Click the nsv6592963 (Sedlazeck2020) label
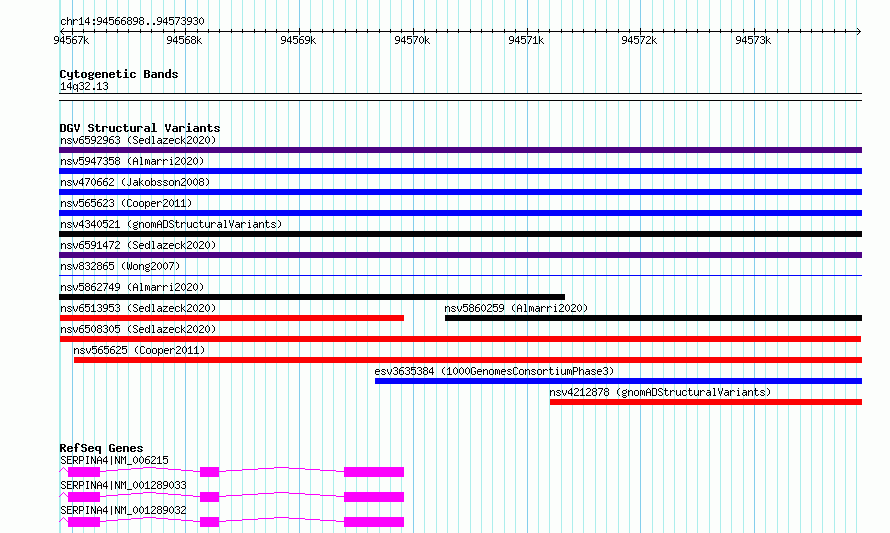 (138, 140)
